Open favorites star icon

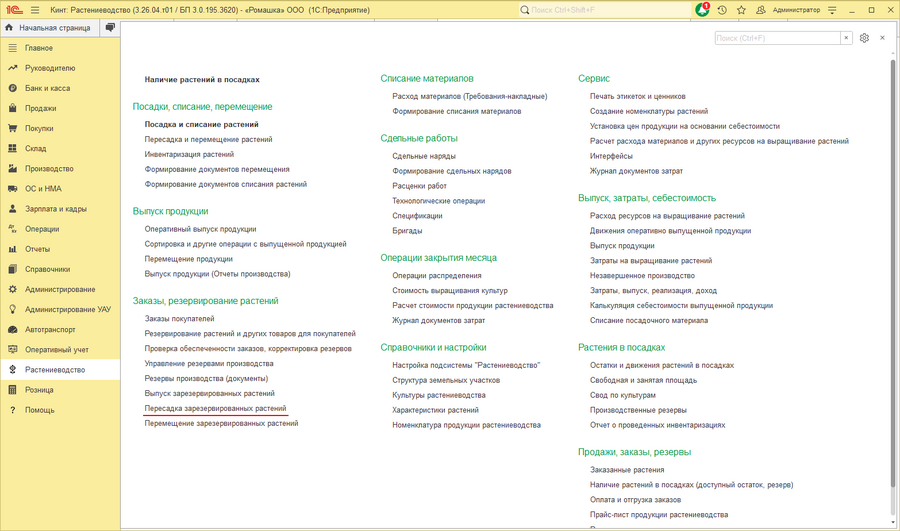pyautogui.click(x=741, y=10)
